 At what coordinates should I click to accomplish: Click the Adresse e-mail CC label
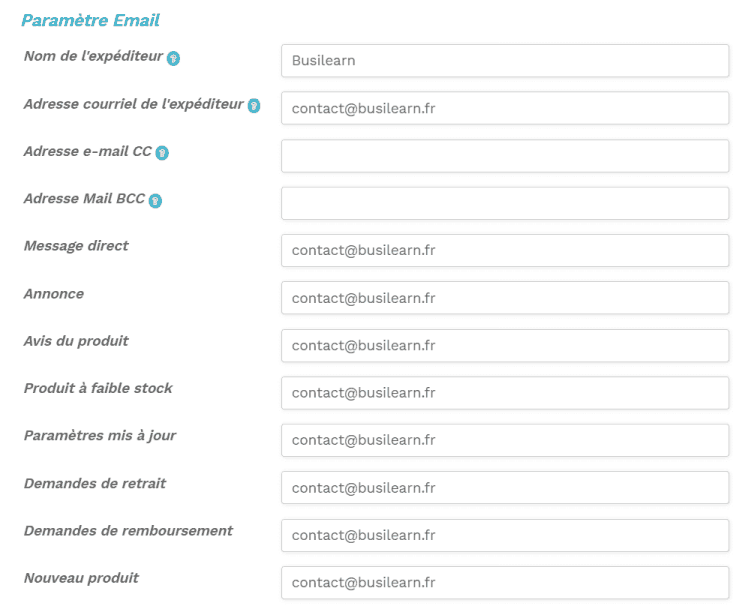tap(88, 151)
